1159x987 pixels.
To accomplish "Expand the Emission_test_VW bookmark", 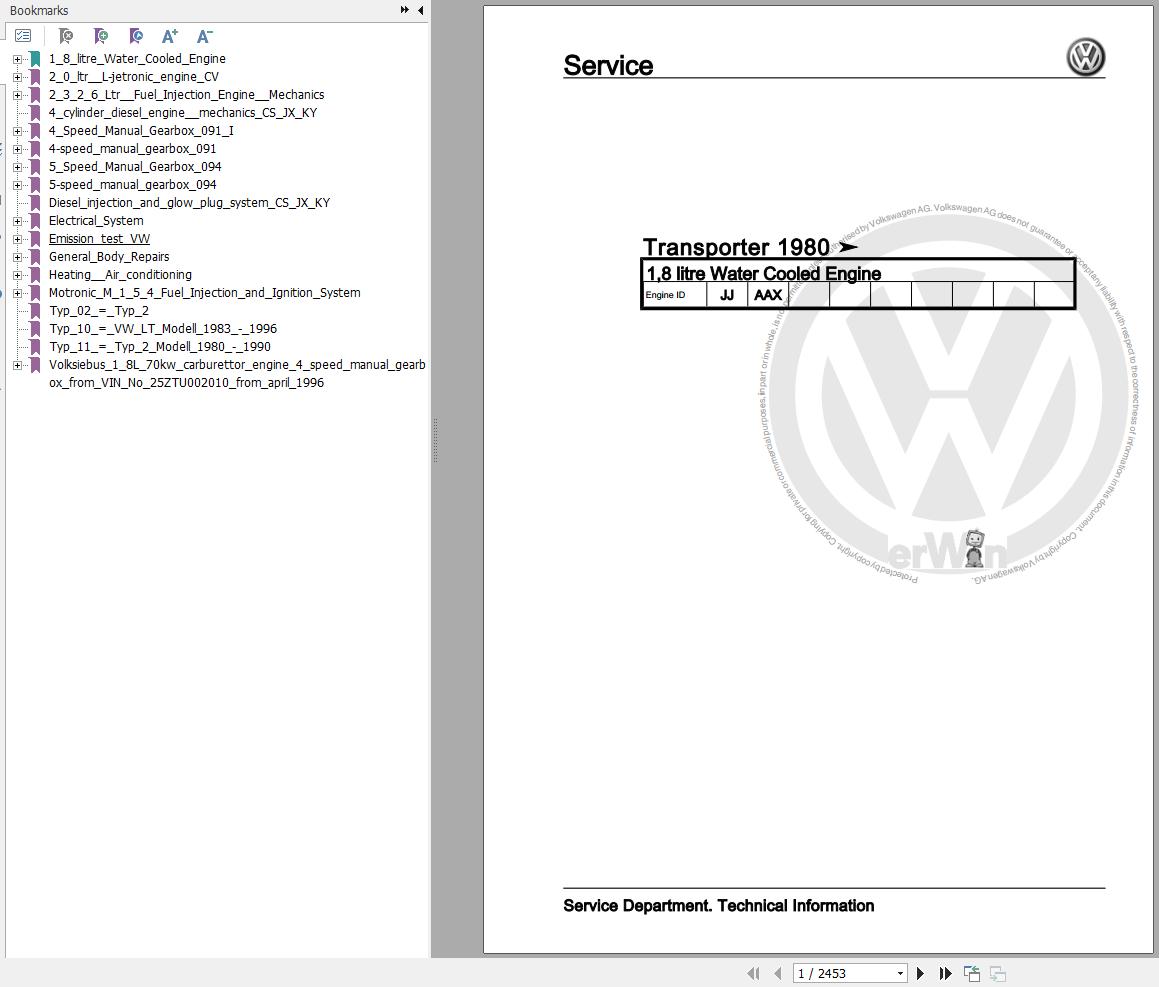I will pyautogui.click(x=17, y=239).
